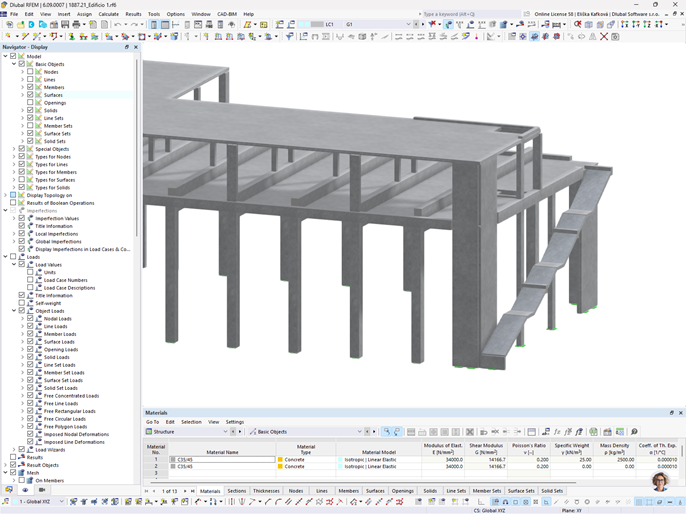Switch to the Thicknesses tab
This screenshot has height=514, width=686.
tap(266, 491)
